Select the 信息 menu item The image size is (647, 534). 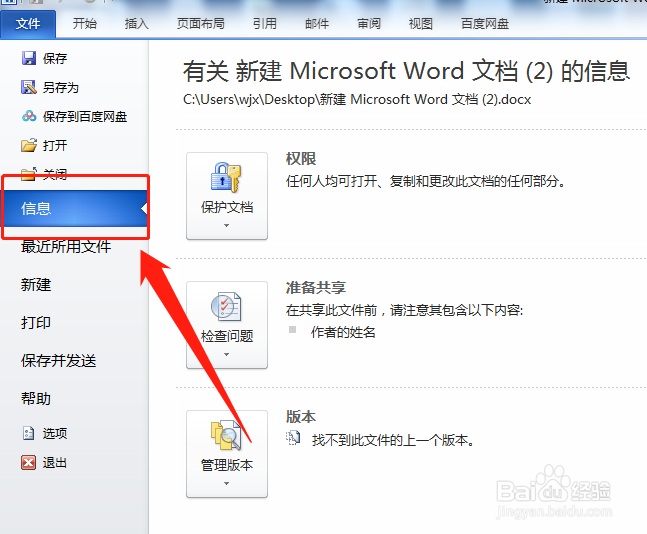tap(75, 208)
